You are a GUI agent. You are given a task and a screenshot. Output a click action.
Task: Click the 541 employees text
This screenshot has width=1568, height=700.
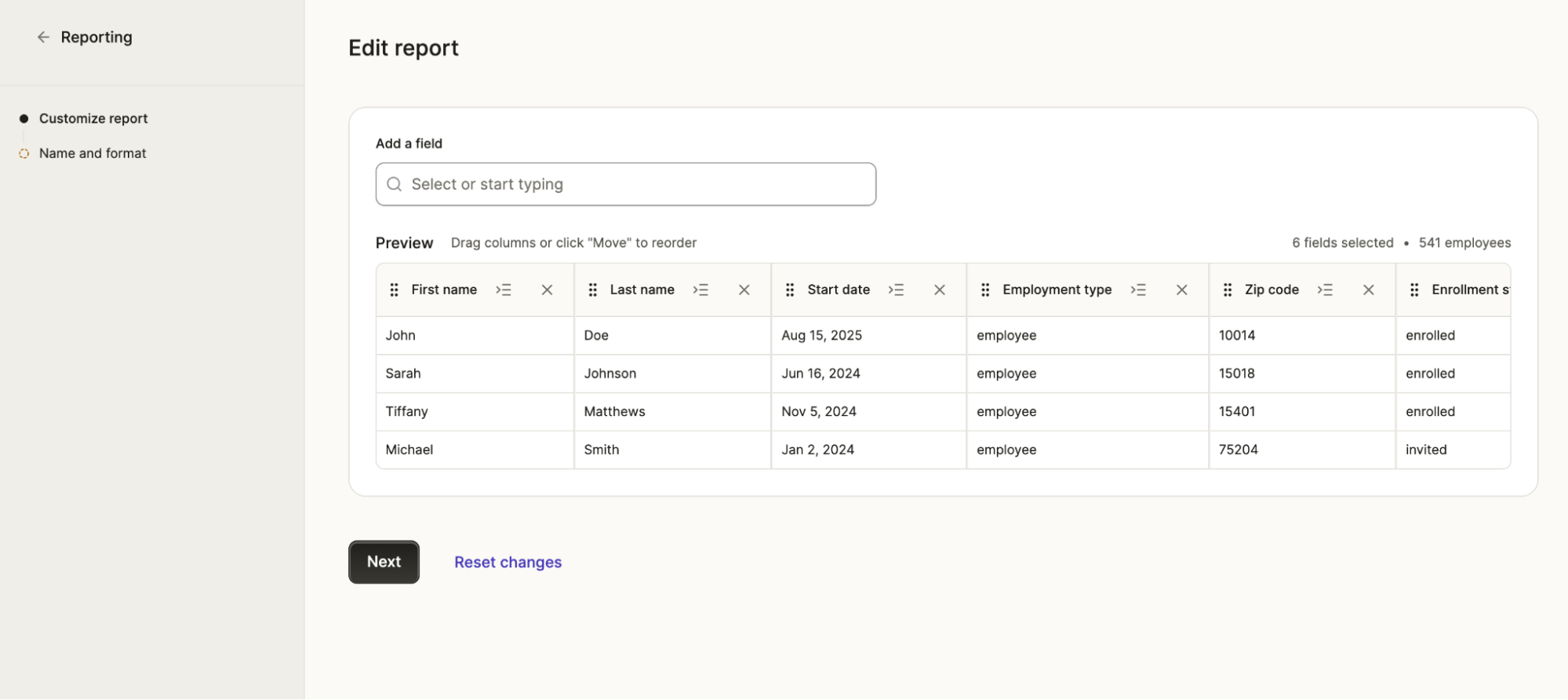(1464, 243)
